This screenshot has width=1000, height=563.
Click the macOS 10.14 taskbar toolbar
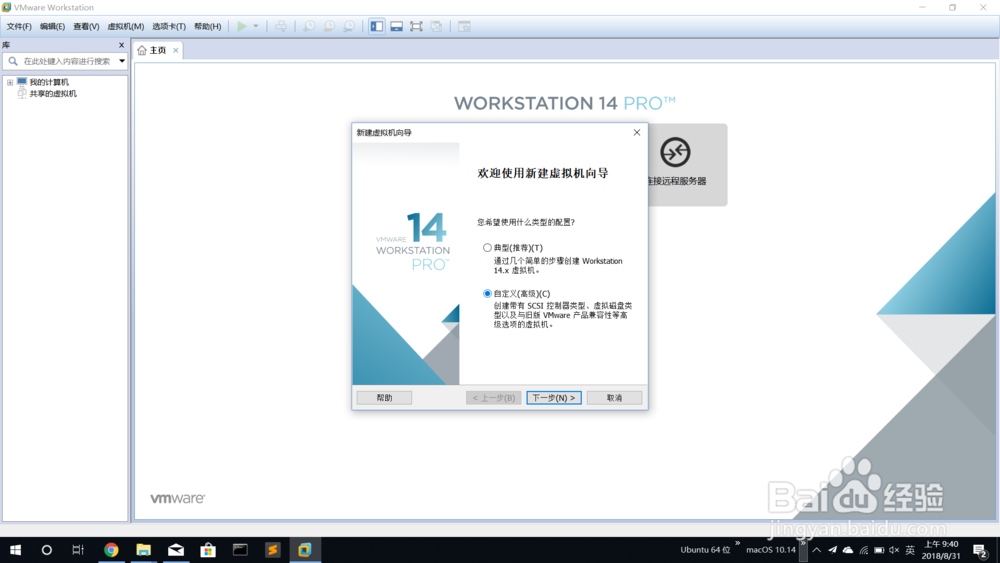tap(771, 550)
